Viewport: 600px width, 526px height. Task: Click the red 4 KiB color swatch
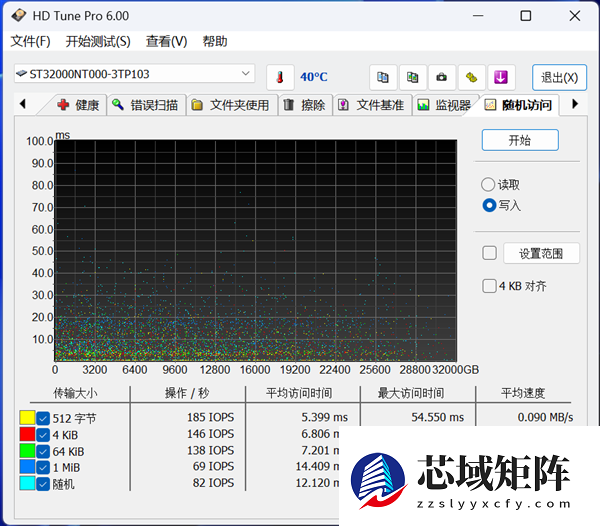pos(27,434)
